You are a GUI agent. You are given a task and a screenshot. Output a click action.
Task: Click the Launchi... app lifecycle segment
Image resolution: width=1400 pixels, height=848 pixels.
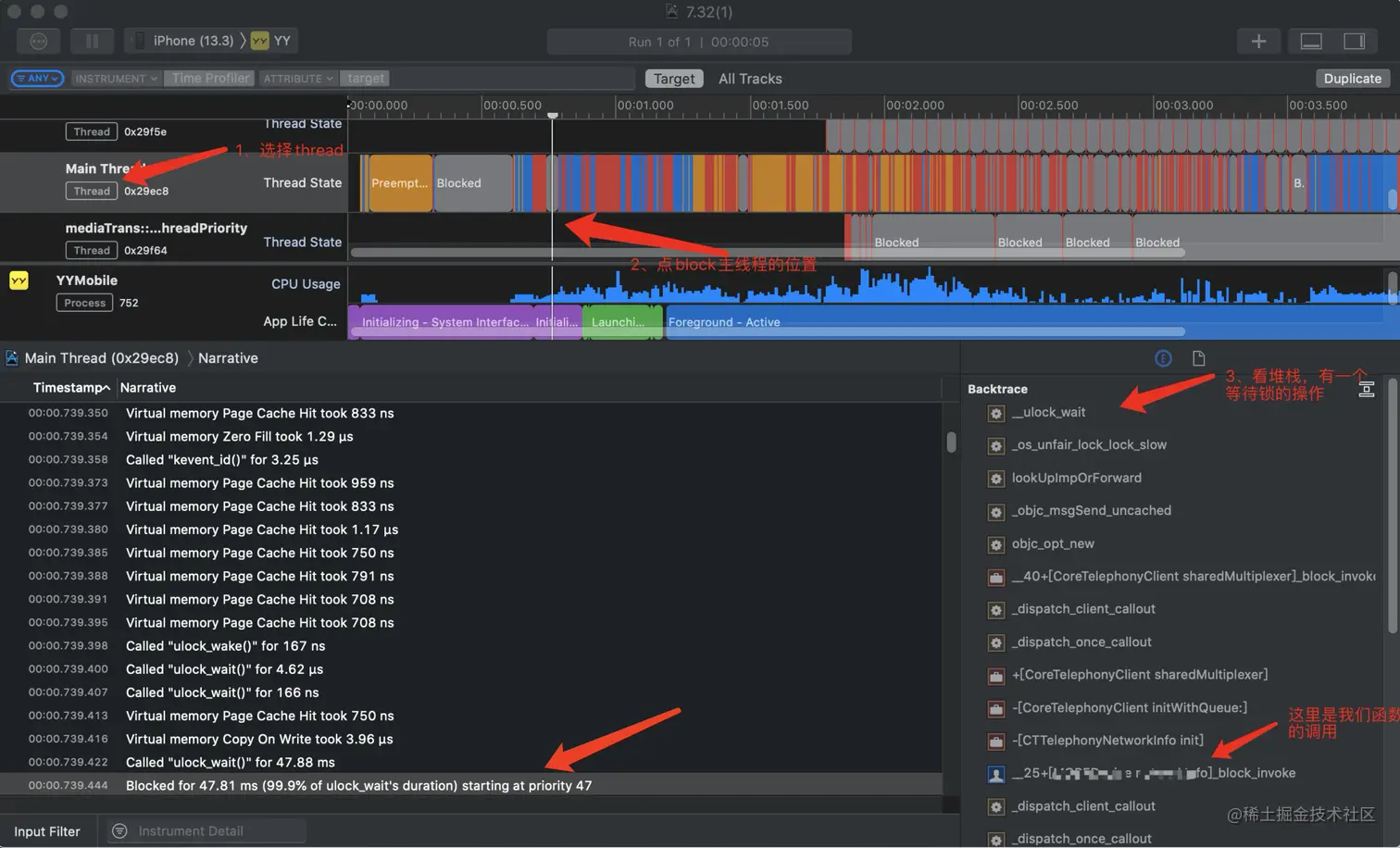(x=617, y=321)
